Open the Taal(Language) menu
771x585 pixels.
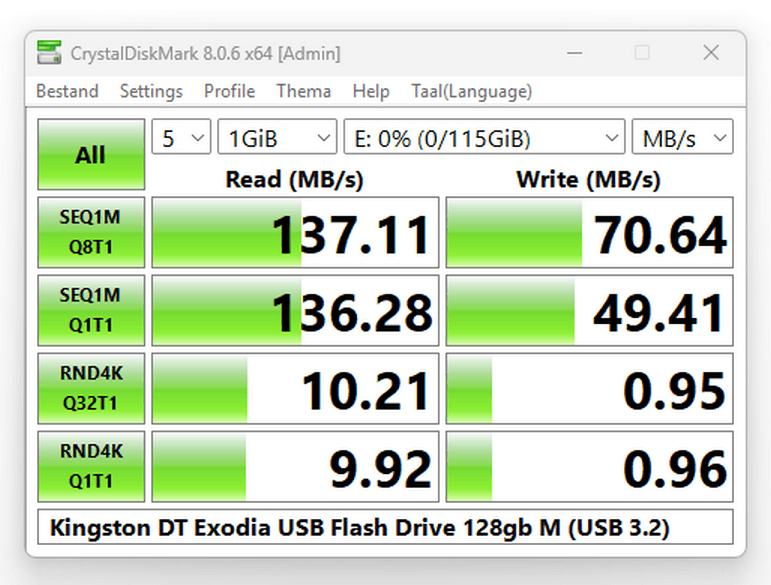[472, 91]
